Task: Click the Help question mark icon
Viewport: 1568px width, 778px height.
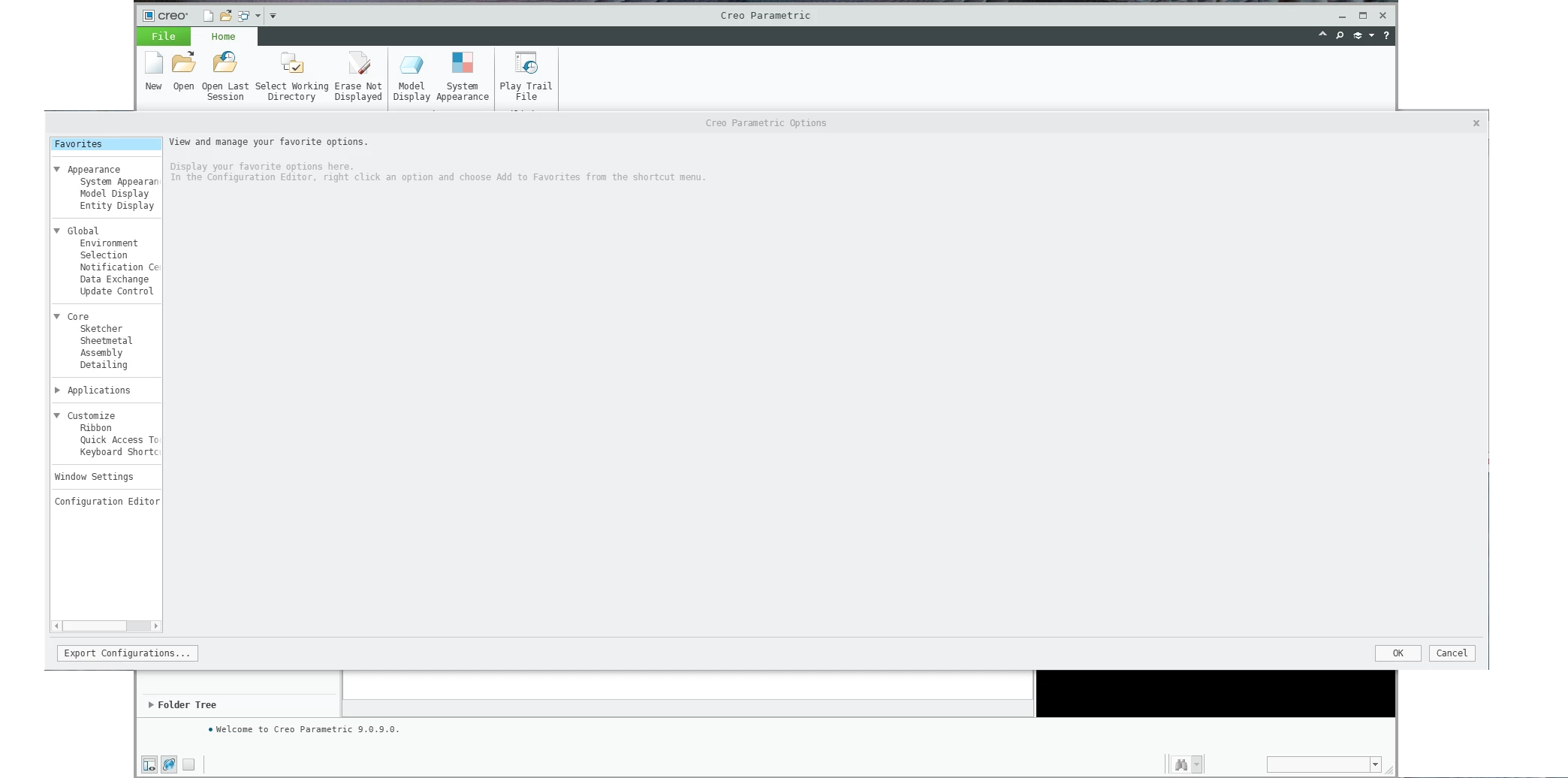Action: [x=1386, y=35]
